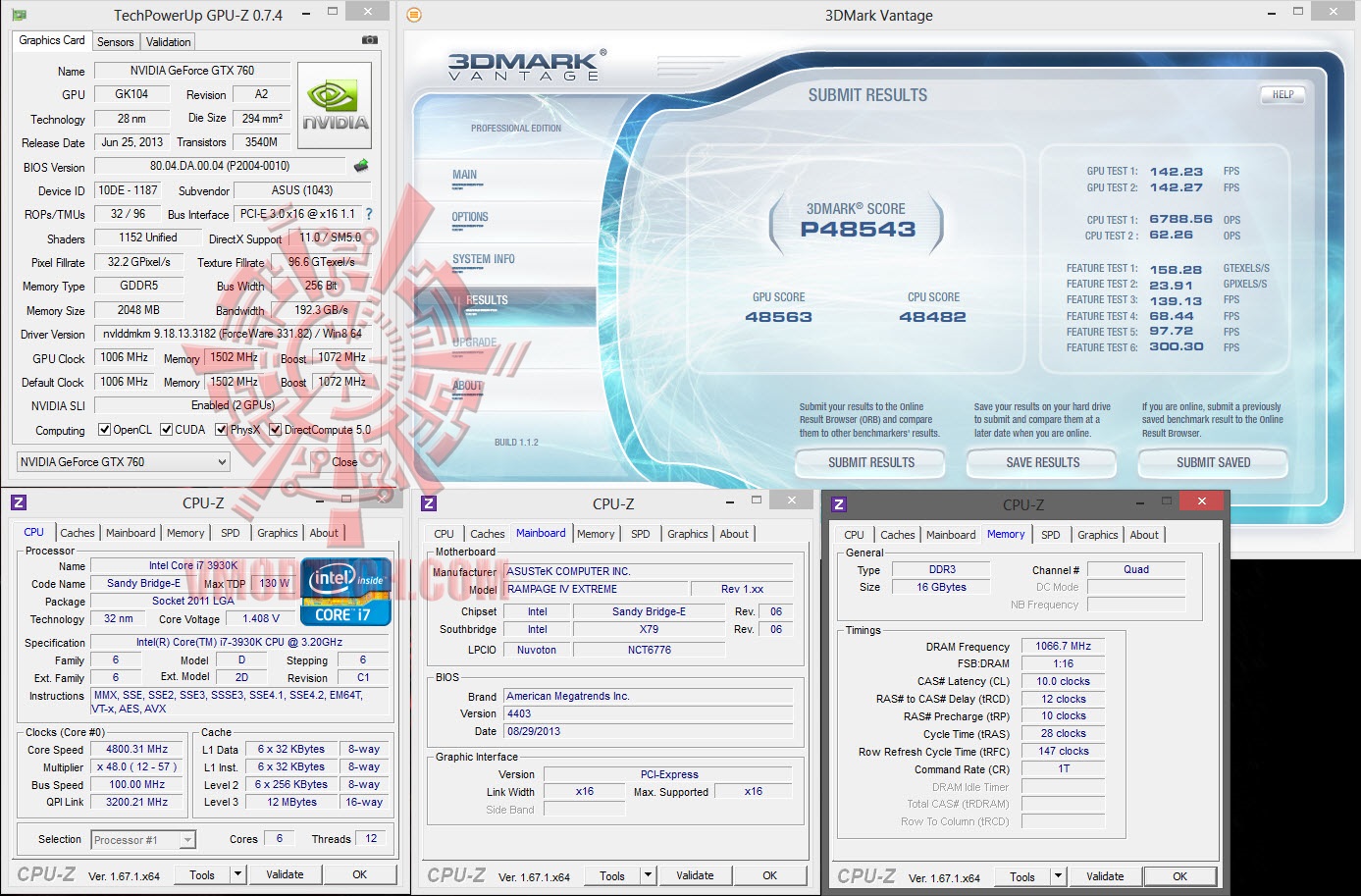Click Validate in the CPU-Z Memory-tab window
The height and width of the screenshot is (896, 1361).
click(1105, 876)
